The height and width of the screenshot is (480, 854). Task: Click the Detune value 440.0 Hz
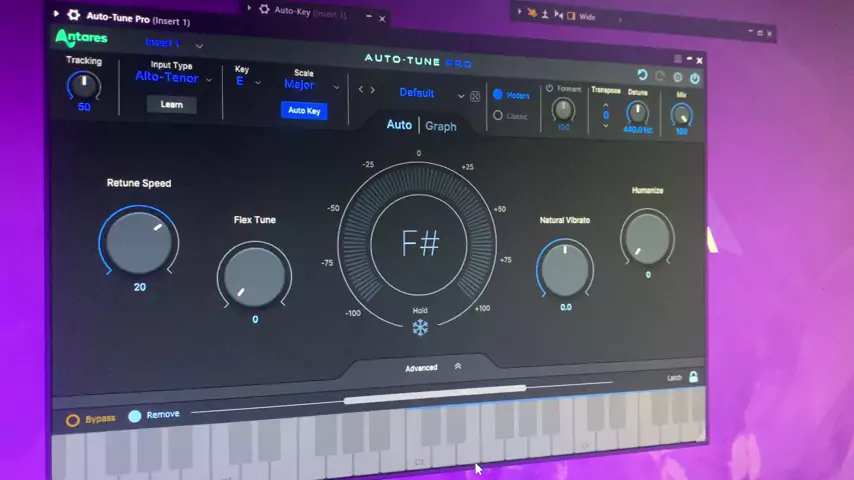[x=638, y=130]
